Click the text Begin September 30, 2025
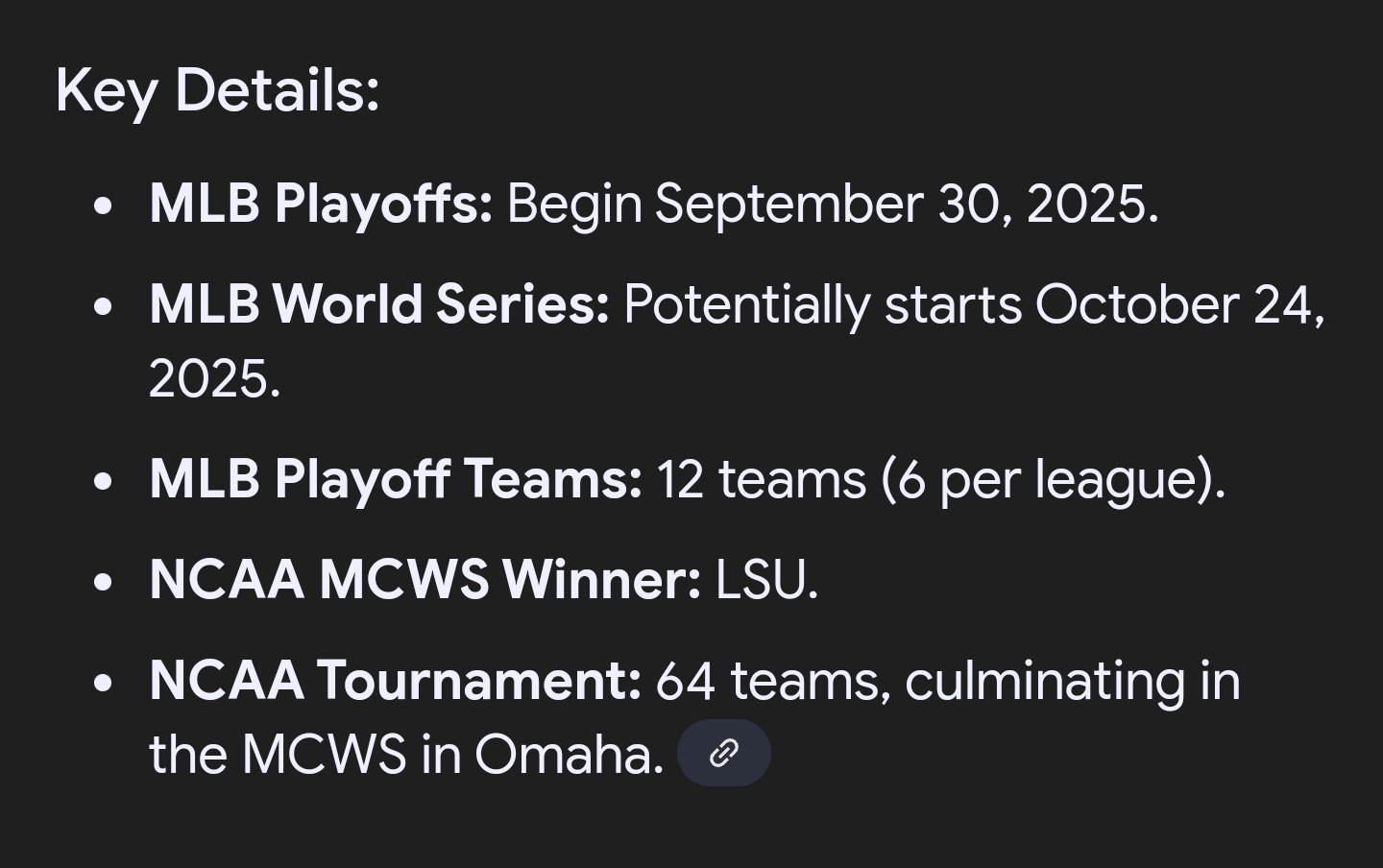 pyautogui.click(x=833, y=205)
